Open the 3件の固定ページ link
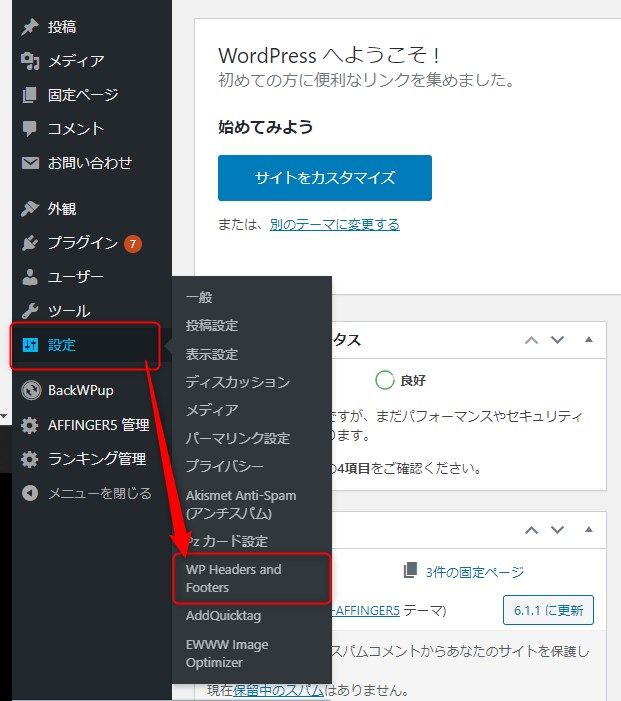The height and width of the screenshot is (701, 621). click(475, 572)
